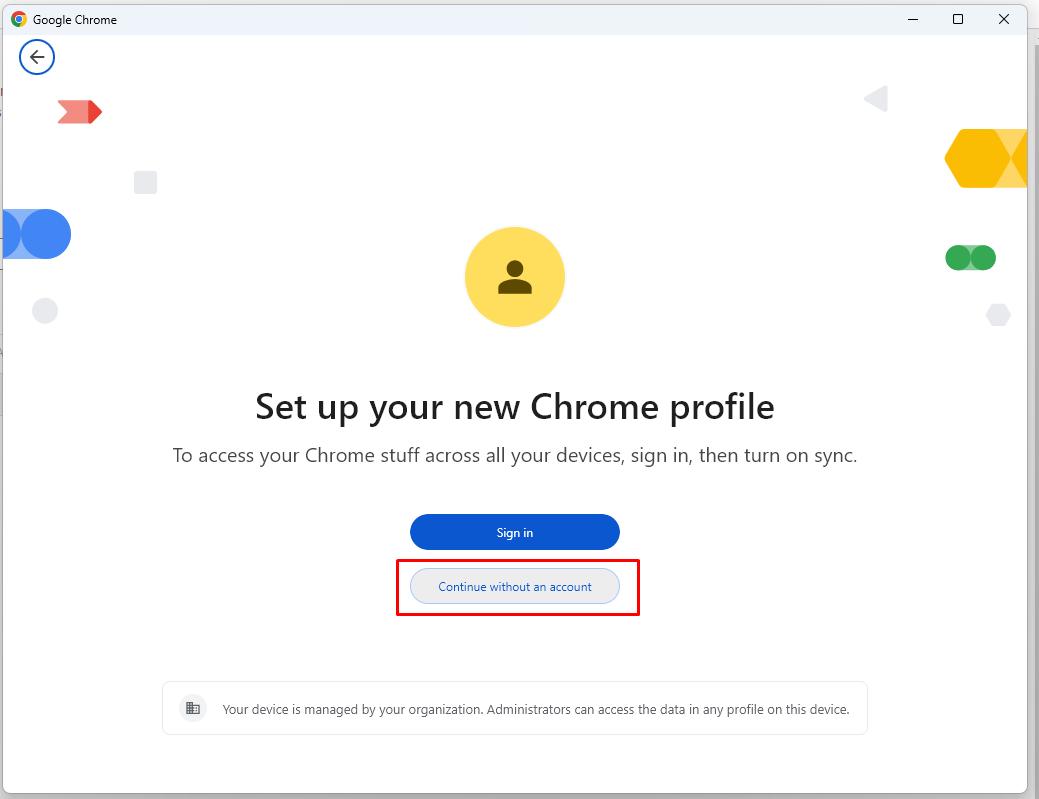
Task: Close the Chrome profile setup window
Action: point(1003,19)
